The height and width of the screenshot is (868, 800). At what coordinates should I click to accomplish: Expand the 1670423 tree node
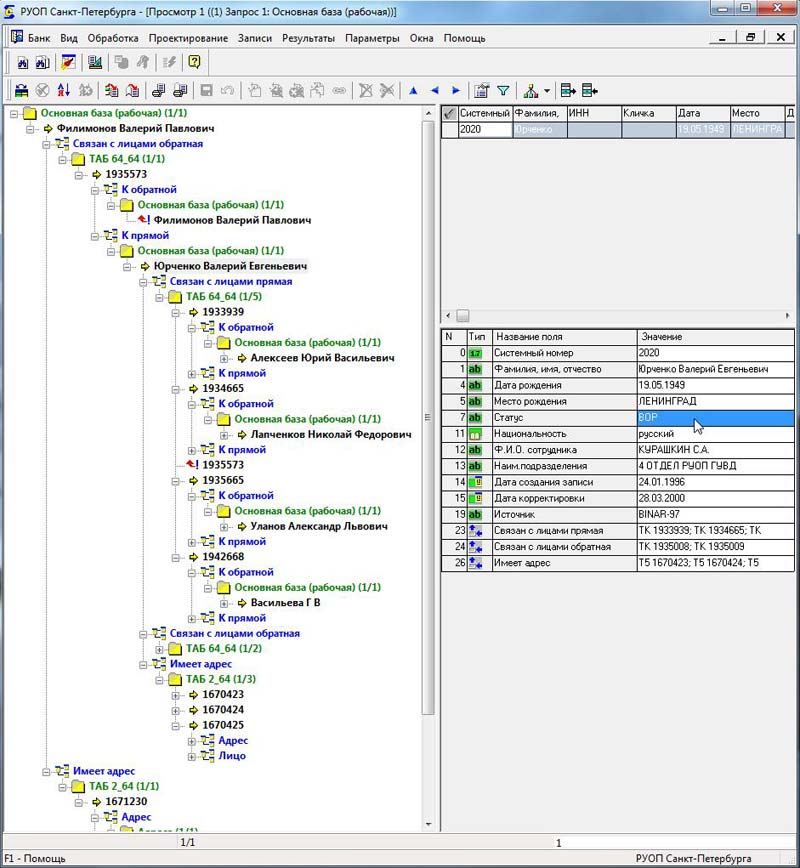[x=176, y=694]
